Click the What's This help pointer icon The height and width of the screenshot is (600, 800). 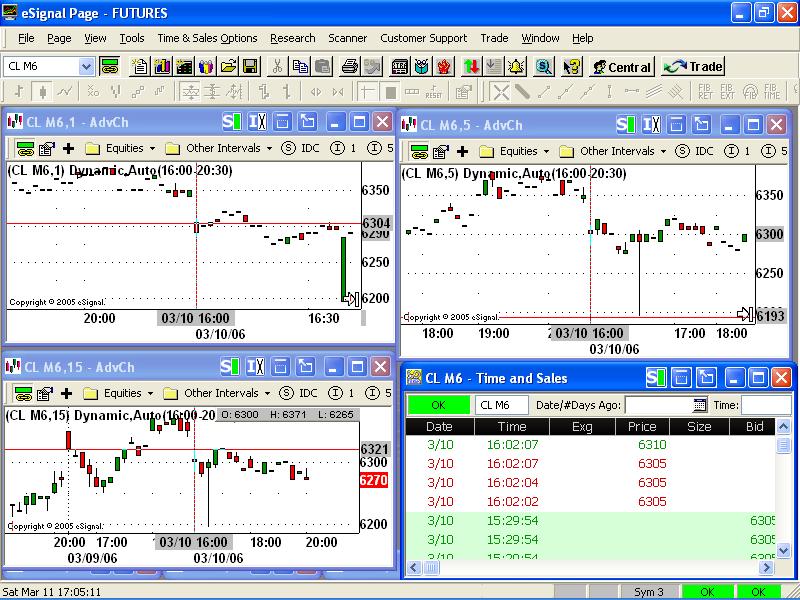[572, 66]
